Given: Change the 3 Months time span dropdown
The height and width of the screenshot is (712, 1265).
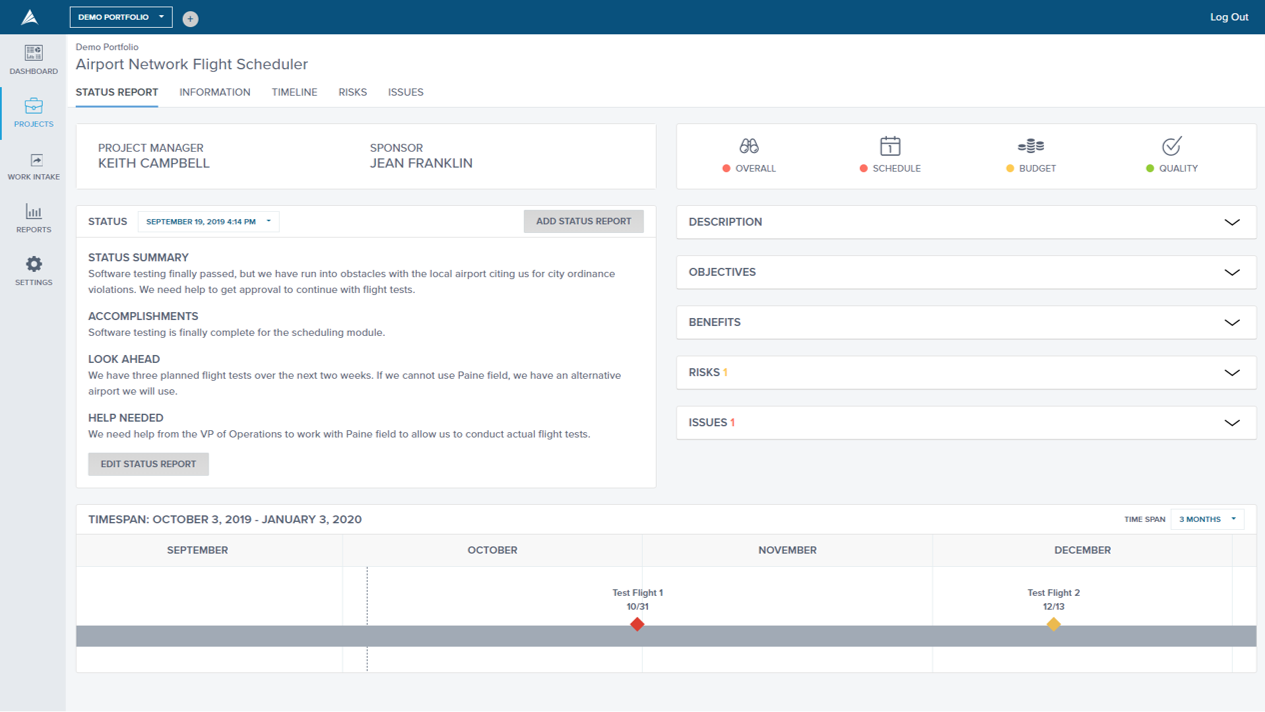Looking at the screenshot, I should (1207, 519).
